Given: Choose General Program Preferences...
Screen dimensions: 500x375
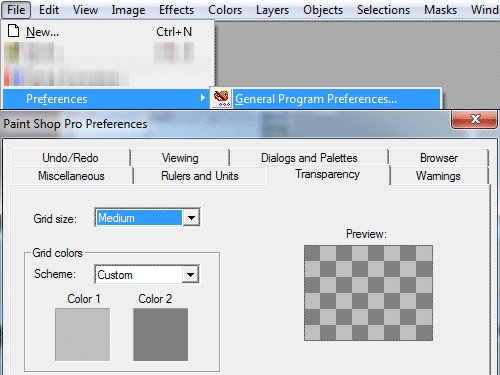Looking at the screenshot, I should coord(325,99).
